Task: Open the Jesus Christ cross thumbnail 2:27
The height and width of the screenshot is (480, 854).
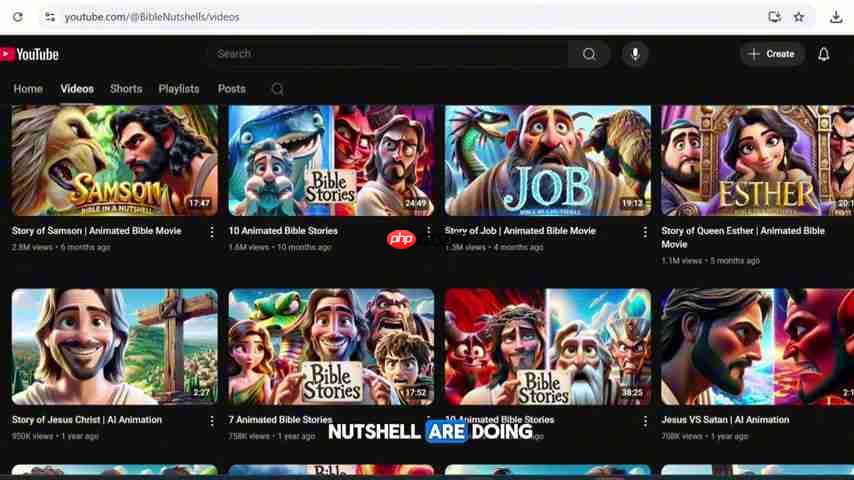Action: [114, 347]
